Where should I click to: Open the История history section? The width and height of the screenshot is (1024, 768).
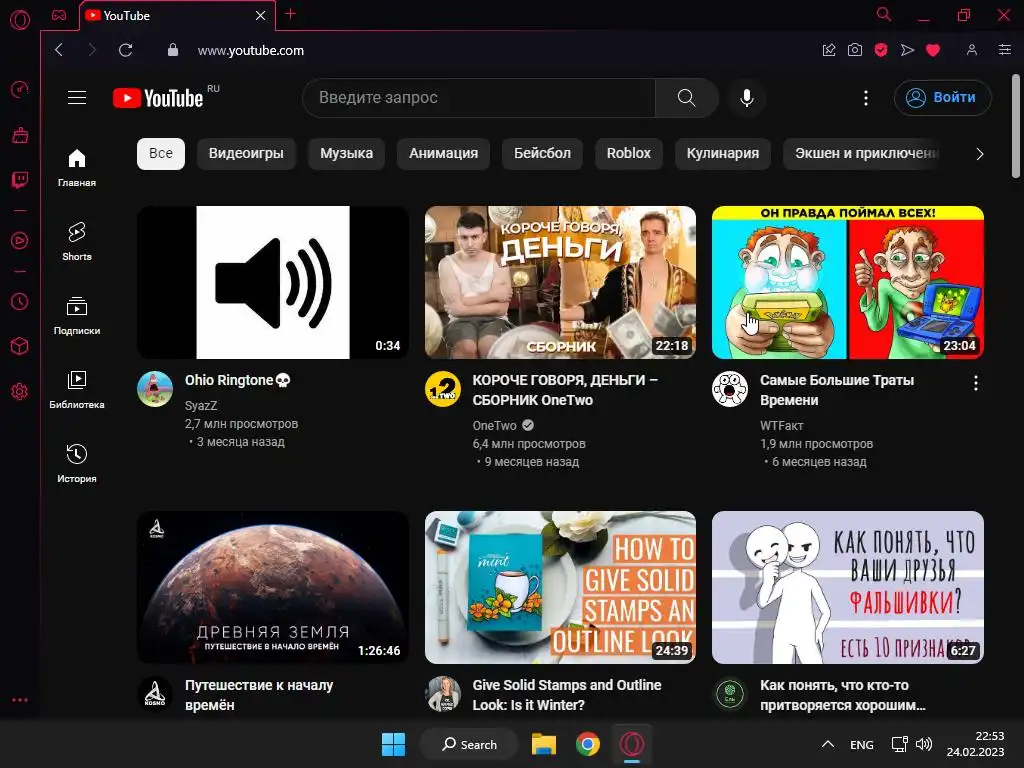click(77, 463)
